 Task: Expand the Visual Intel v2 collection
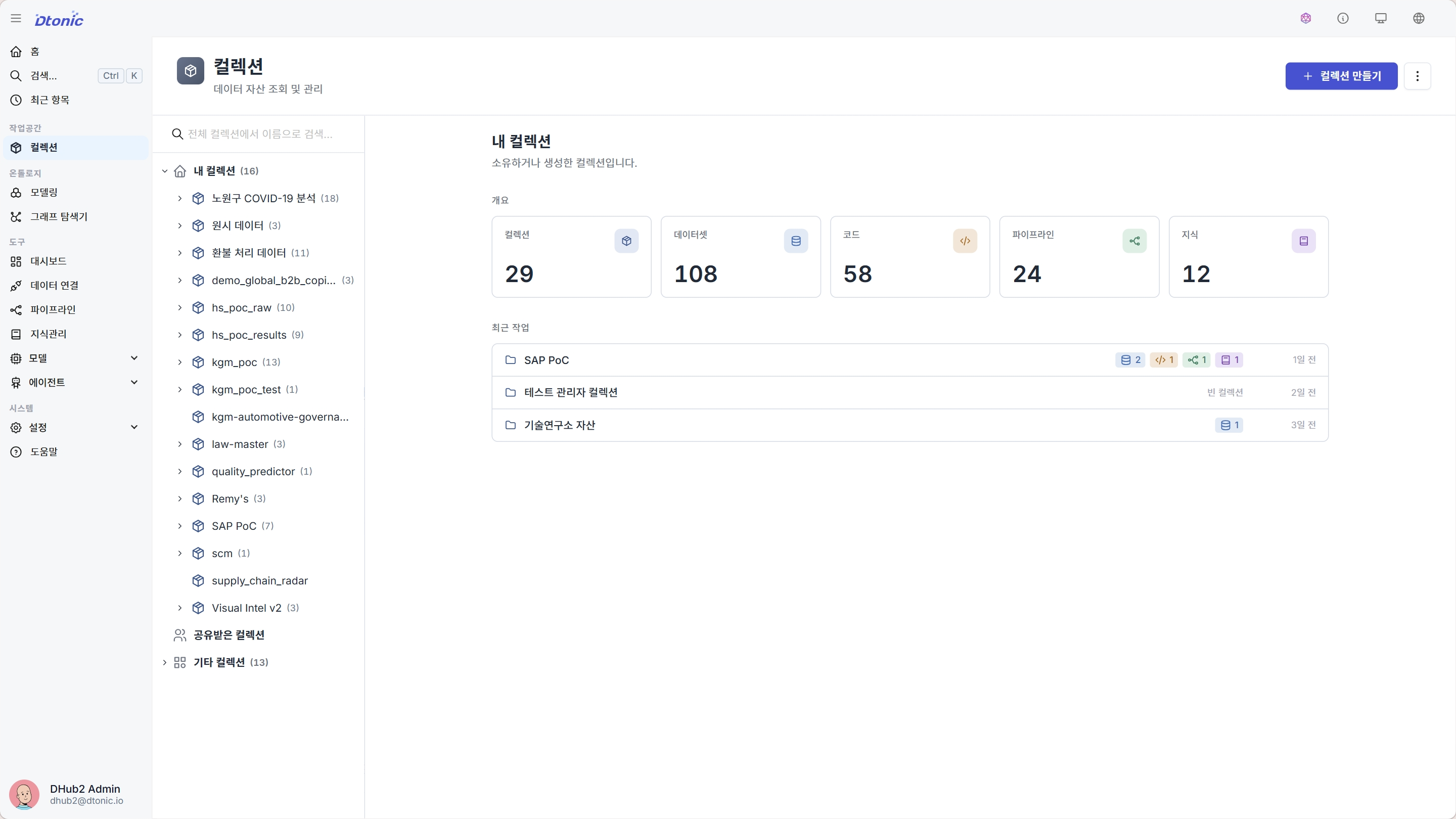[180, 608]
